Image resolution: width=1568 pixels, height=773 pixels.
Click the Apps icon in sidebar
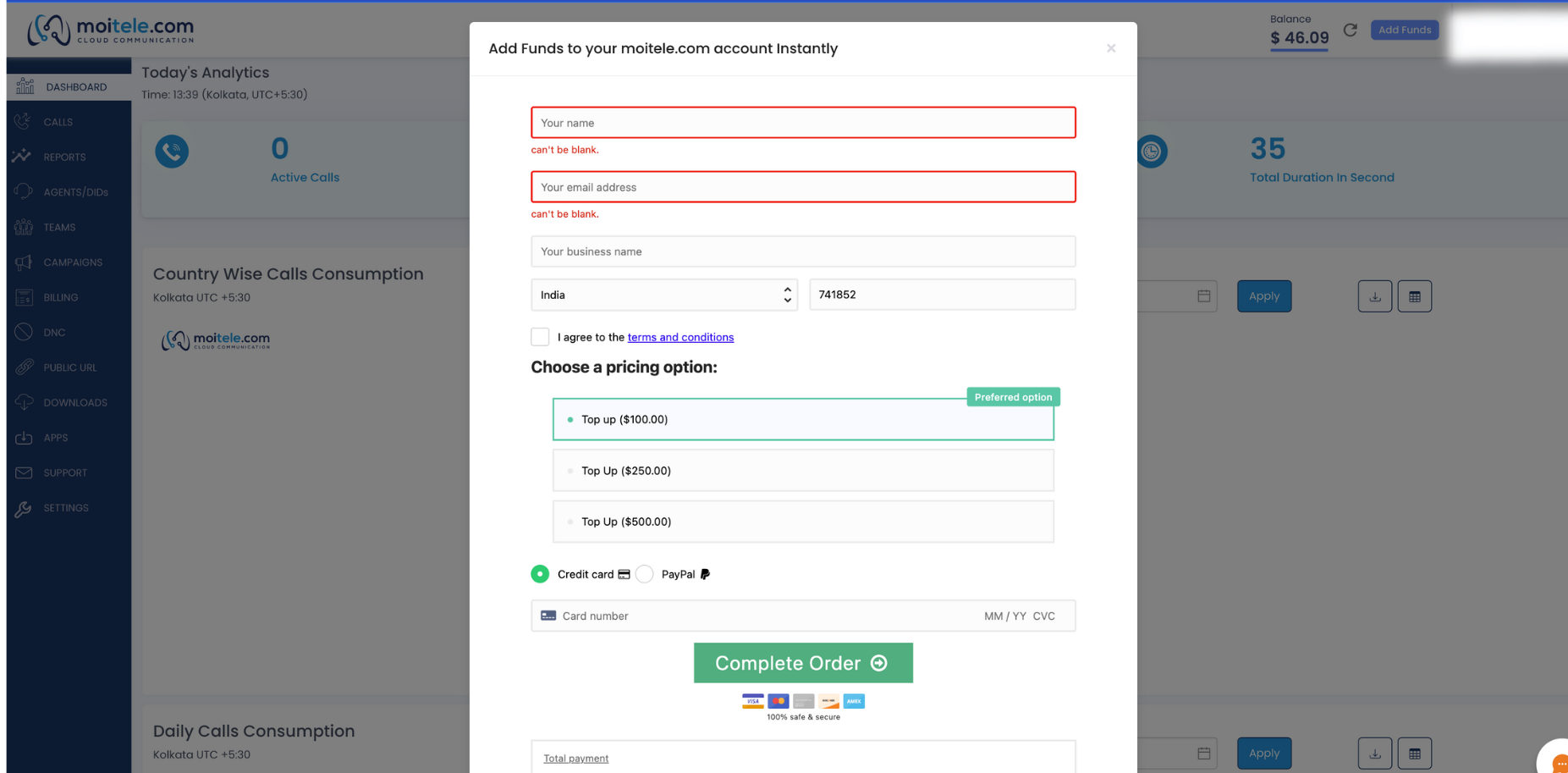(23, 438)
